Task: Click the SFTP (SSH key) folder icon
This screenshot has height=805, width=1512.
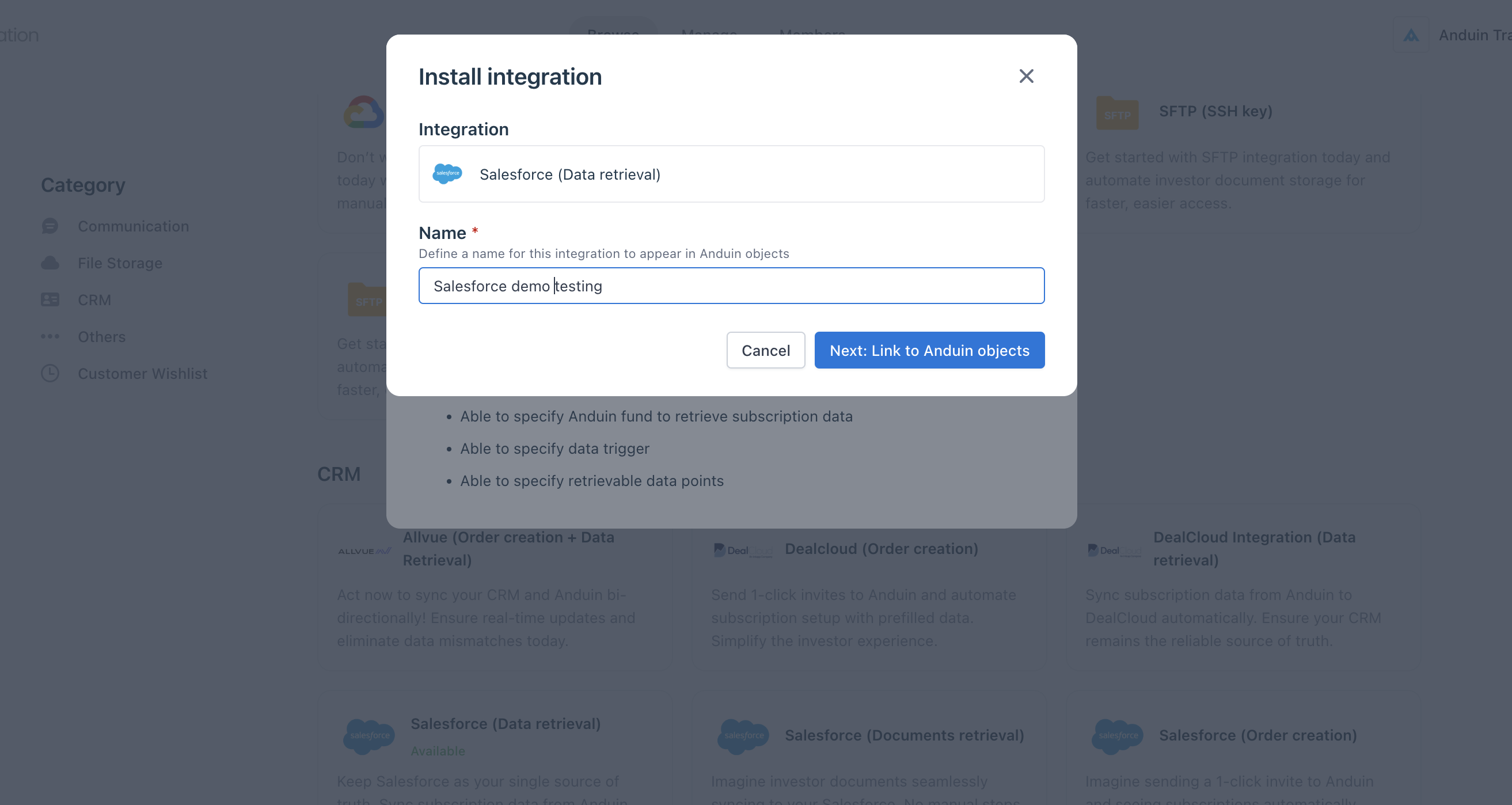Action: [x=1116, y=113]
